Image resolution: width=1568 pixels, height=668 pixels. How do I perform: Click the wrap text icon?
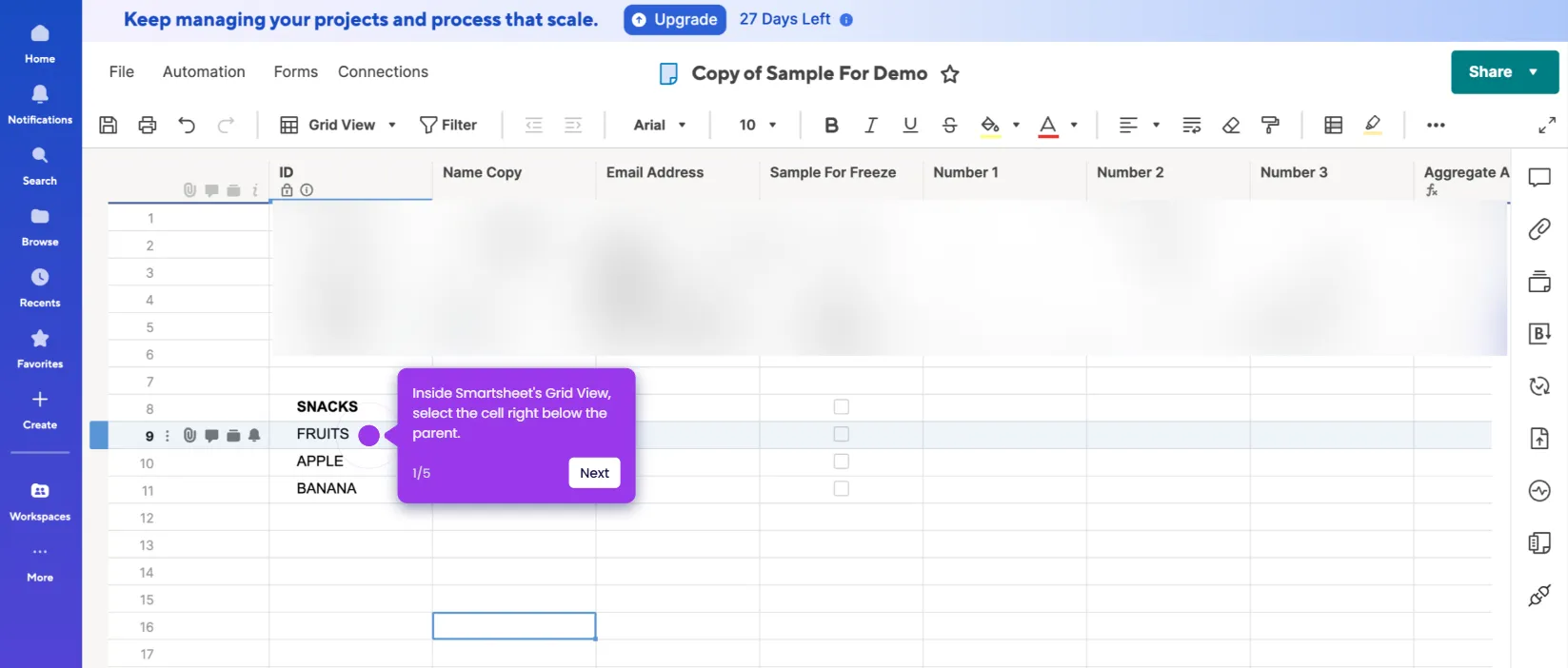tap(1192, 125)
